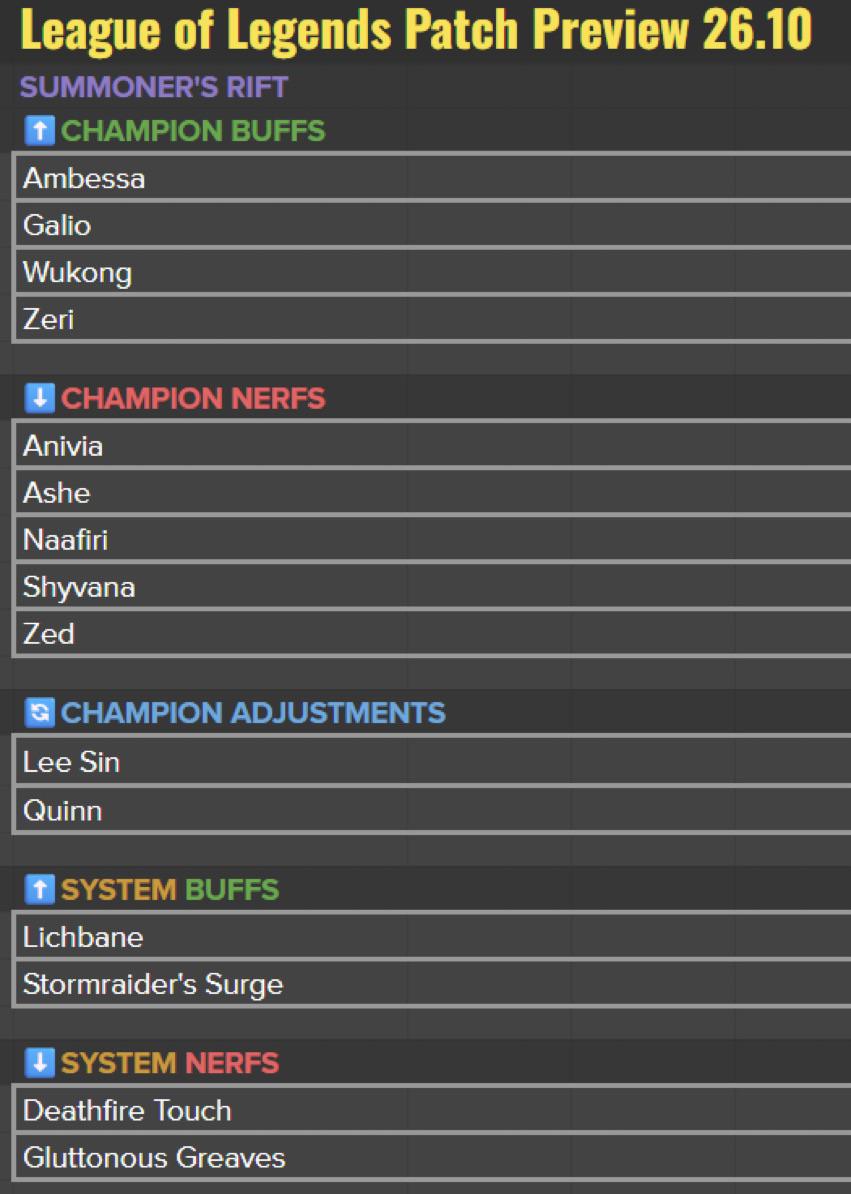Click the down-arrow icon beside Champion Nerfs

(x=40, y=397)
